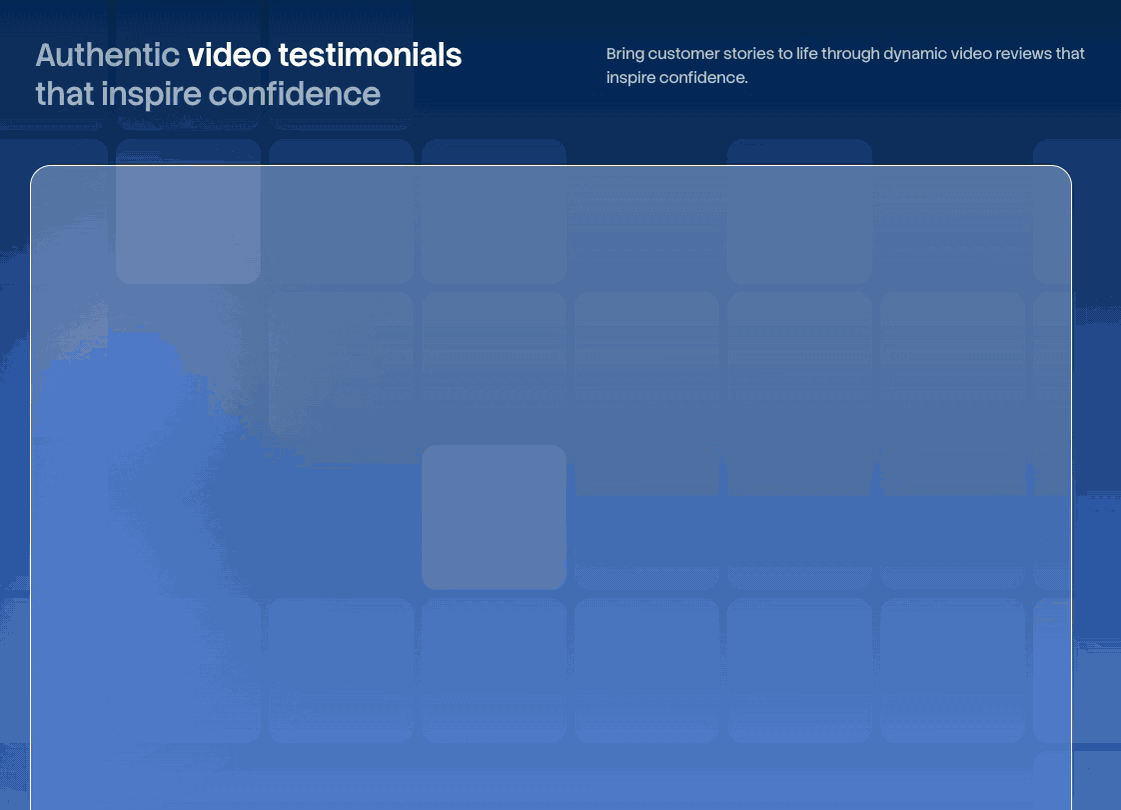Click the heading "Authentic video testimonials"

coord(249,74)
